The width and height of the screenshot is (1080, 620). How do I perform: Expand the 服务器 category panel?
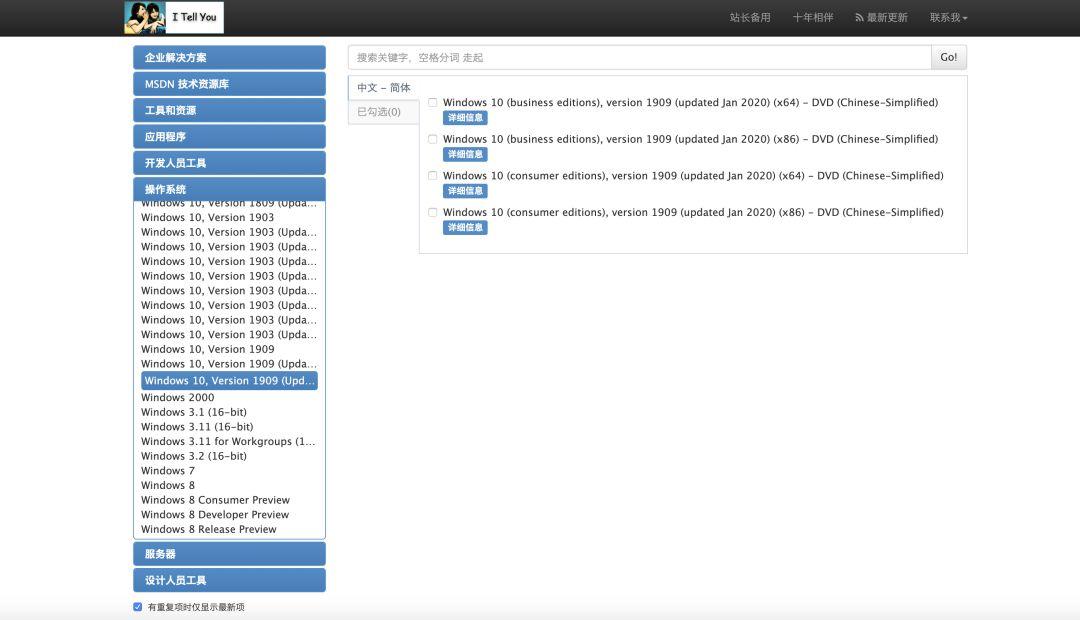pos(229,554)
